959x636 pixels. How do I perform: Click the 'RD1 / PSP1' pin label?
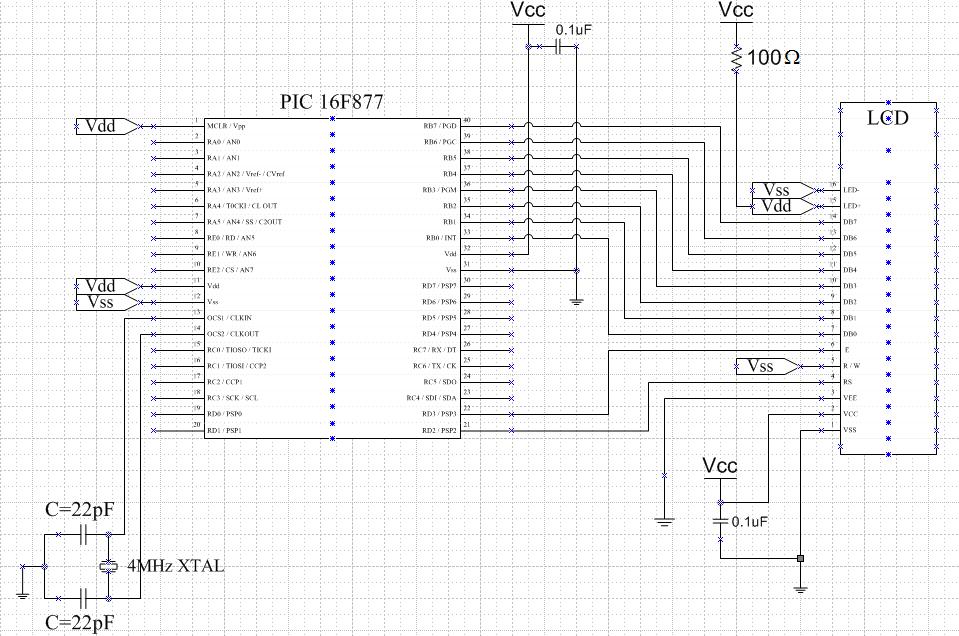click(224, 431)
